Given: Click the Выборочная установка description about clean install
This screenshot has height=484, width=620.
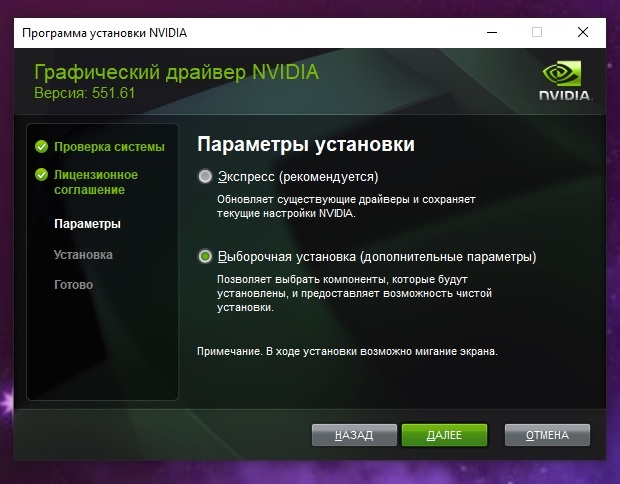Looking at the screenshot, I should 354,293.
